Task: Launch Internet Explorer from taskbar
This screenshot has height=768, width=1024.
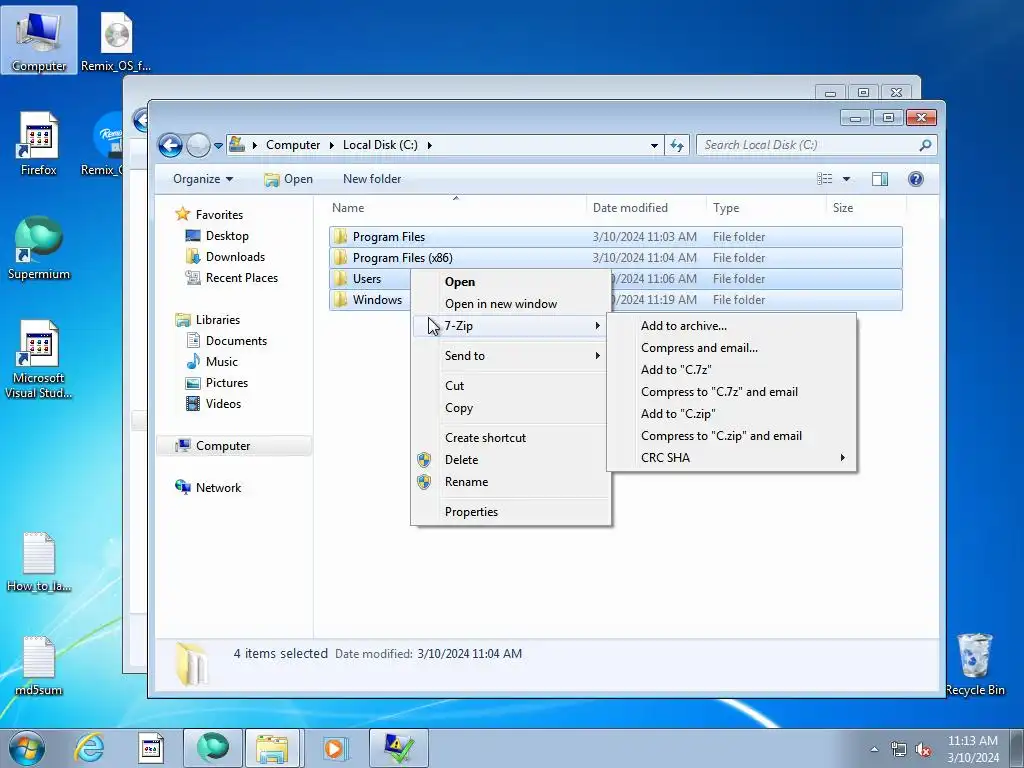Action: click(x=89, y=748)
